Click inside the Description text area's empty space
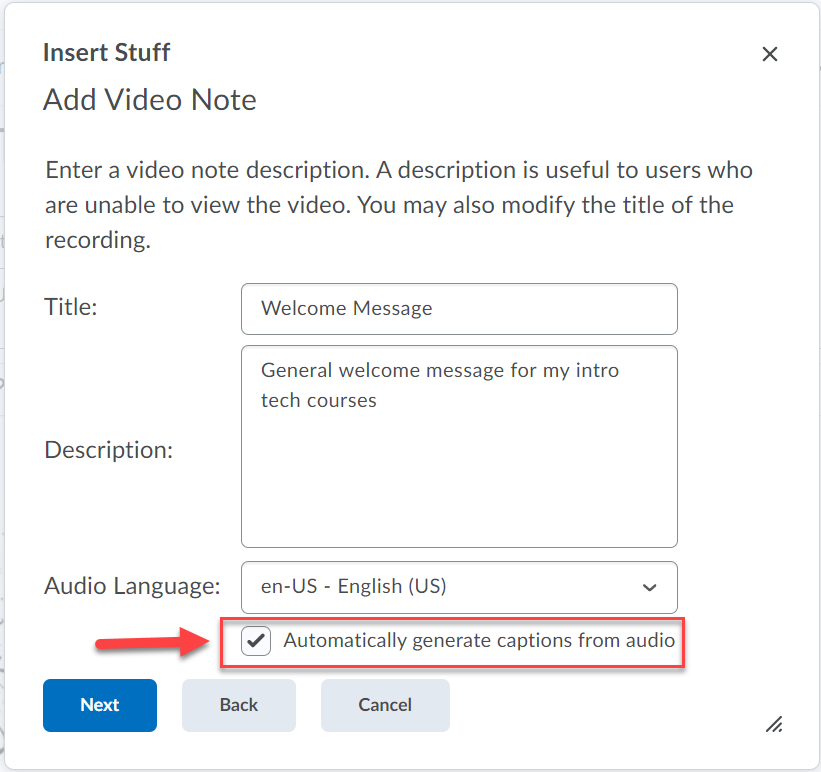 (459, 480)
